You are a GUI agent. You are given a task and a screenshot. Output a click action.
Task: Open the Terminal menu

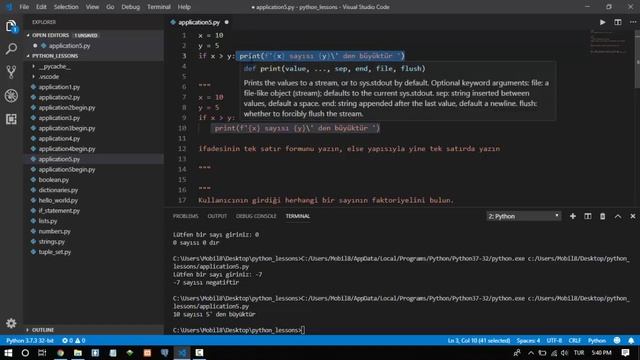(x=159, y=7)
